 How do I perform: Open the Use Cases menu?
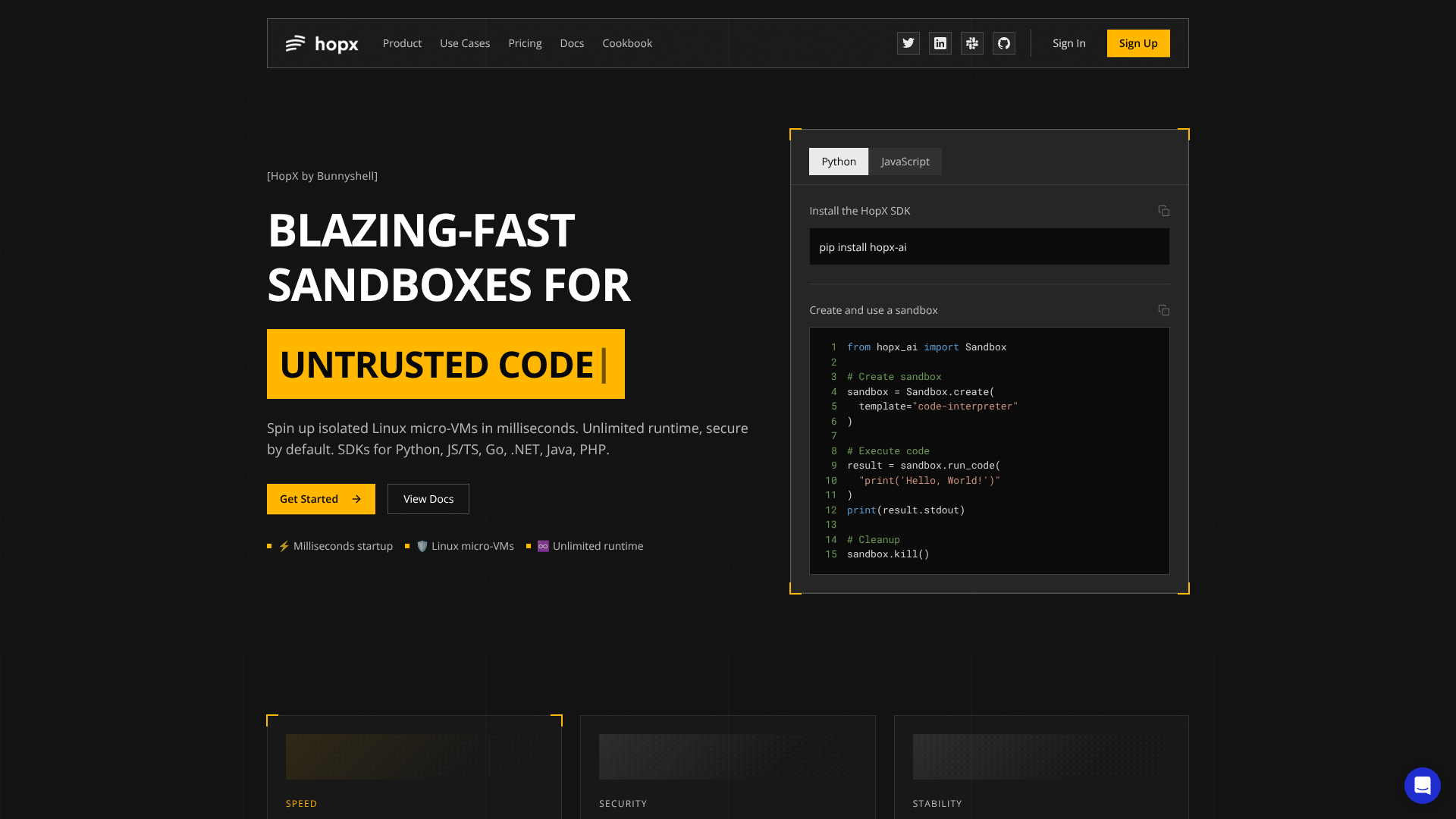(465, 43)
